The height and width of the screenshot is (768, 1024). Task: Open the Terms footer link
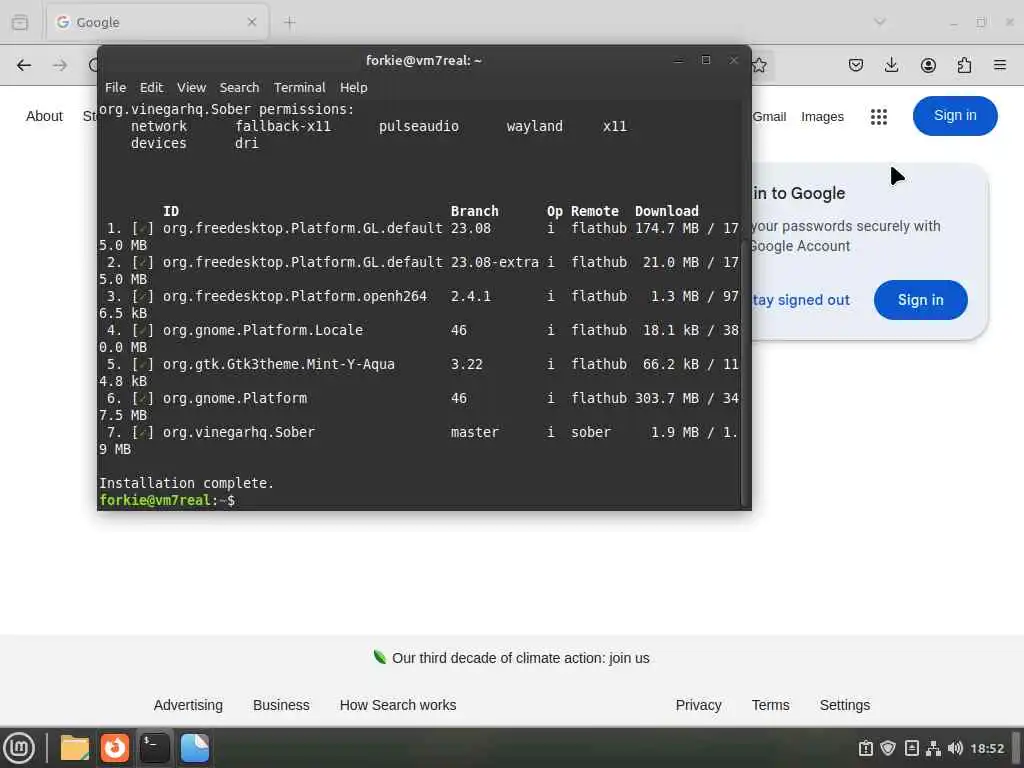point(770,705)
